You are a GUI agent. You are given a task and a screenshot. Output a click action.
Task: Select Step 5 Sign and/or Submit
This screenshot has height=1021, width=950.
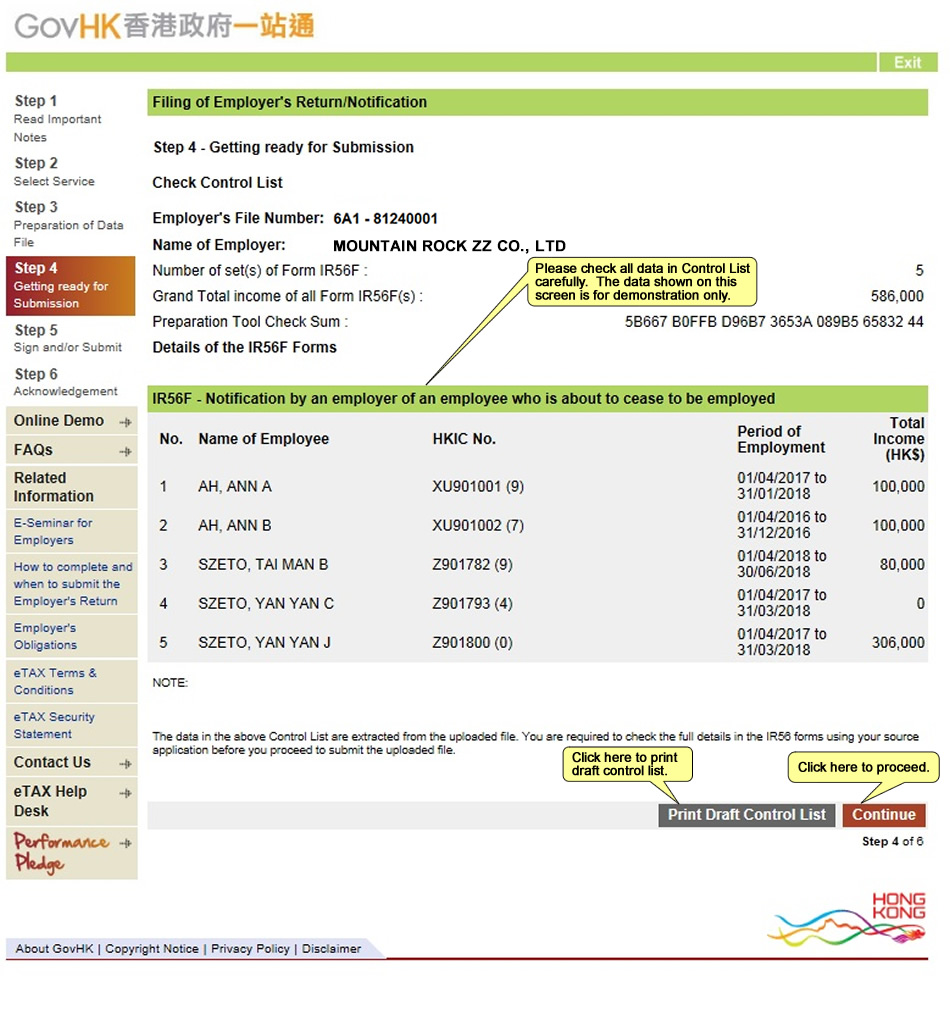point(68,338)
